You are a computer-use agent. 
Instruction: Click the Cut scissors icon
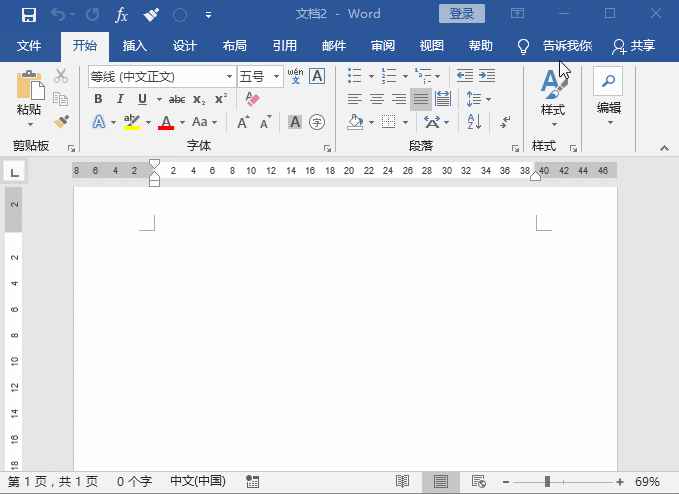tap(61, 76)
